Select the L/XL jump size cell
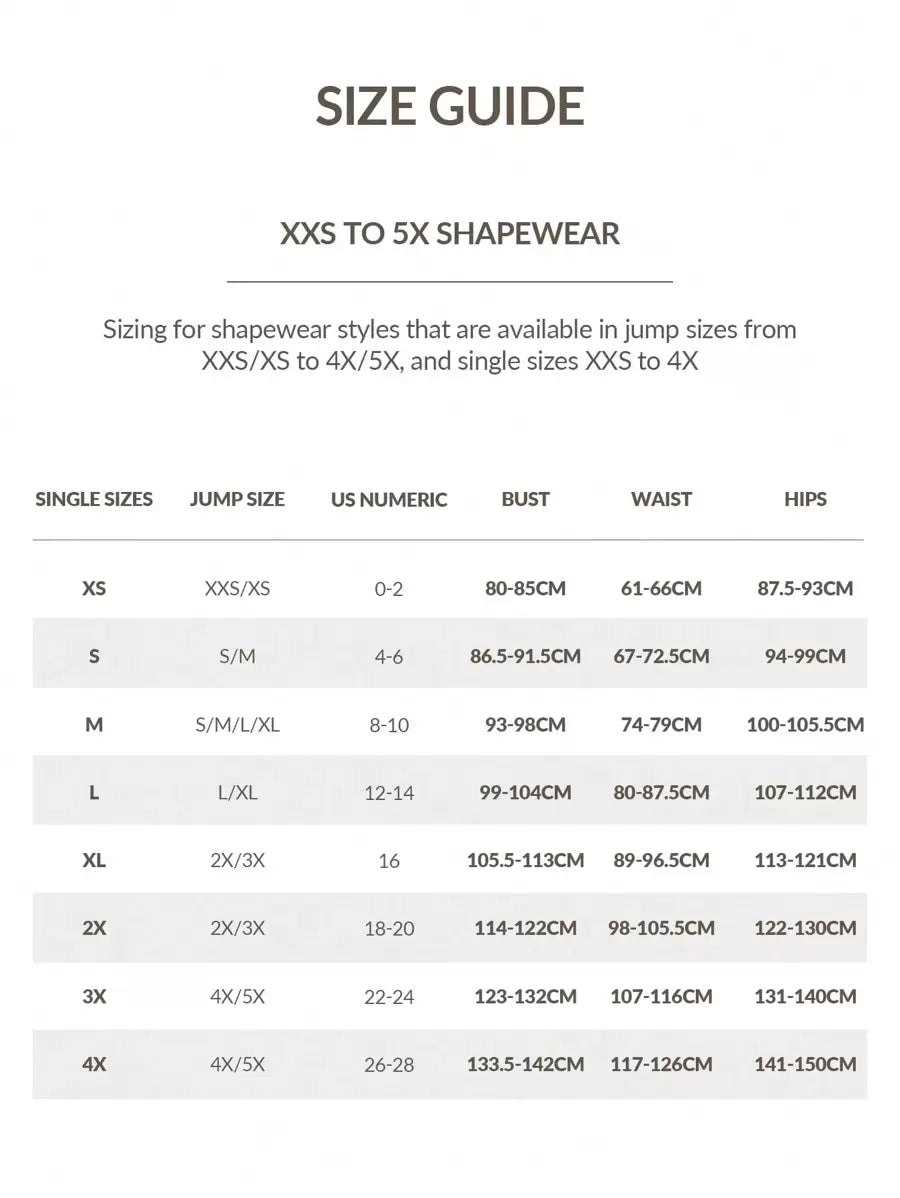The height and width of the screenshot is (1198, 900). pyautogui.click(x=237, y=792)
